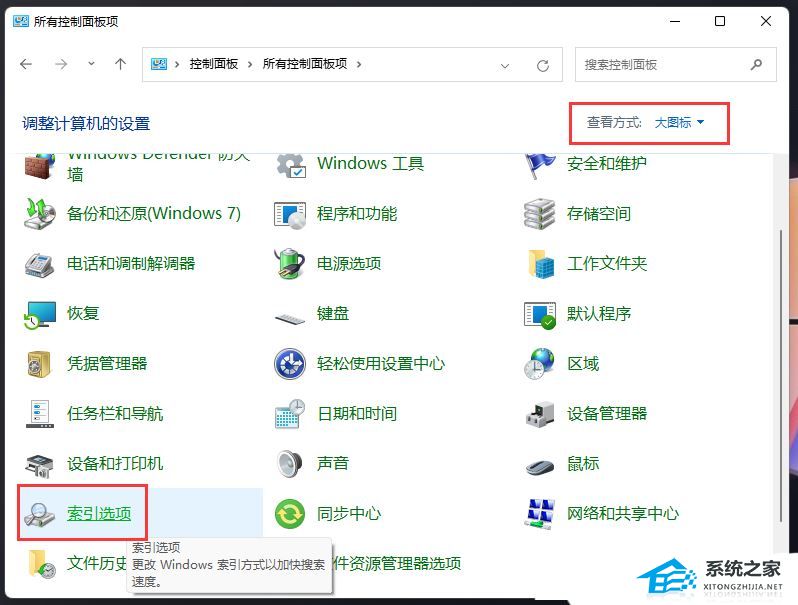
Task: Open the 大图标 view mode dropdown
Action: point(679,123)
